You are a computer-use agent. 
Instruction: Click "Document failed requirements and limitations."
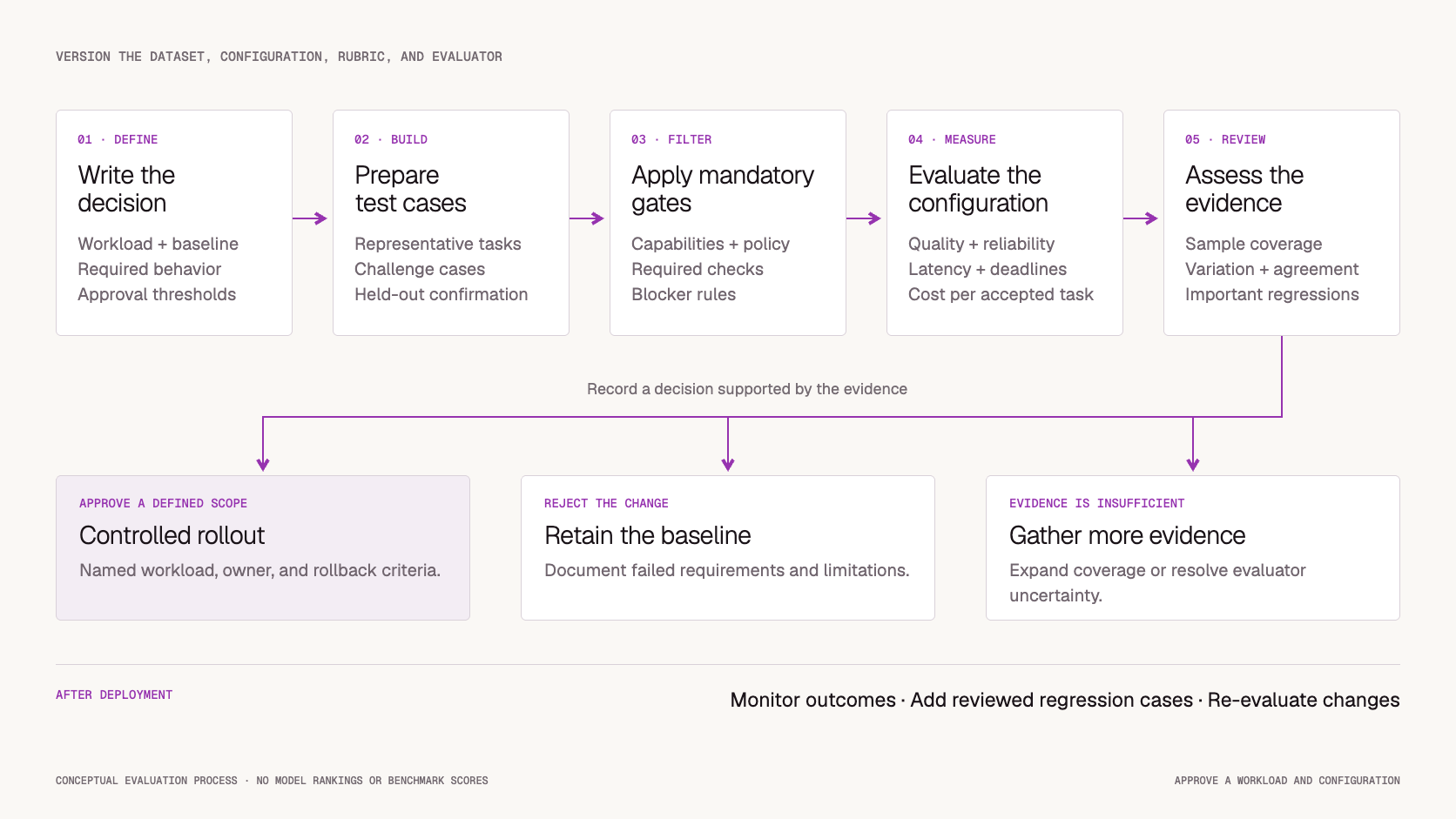point(726,570)
